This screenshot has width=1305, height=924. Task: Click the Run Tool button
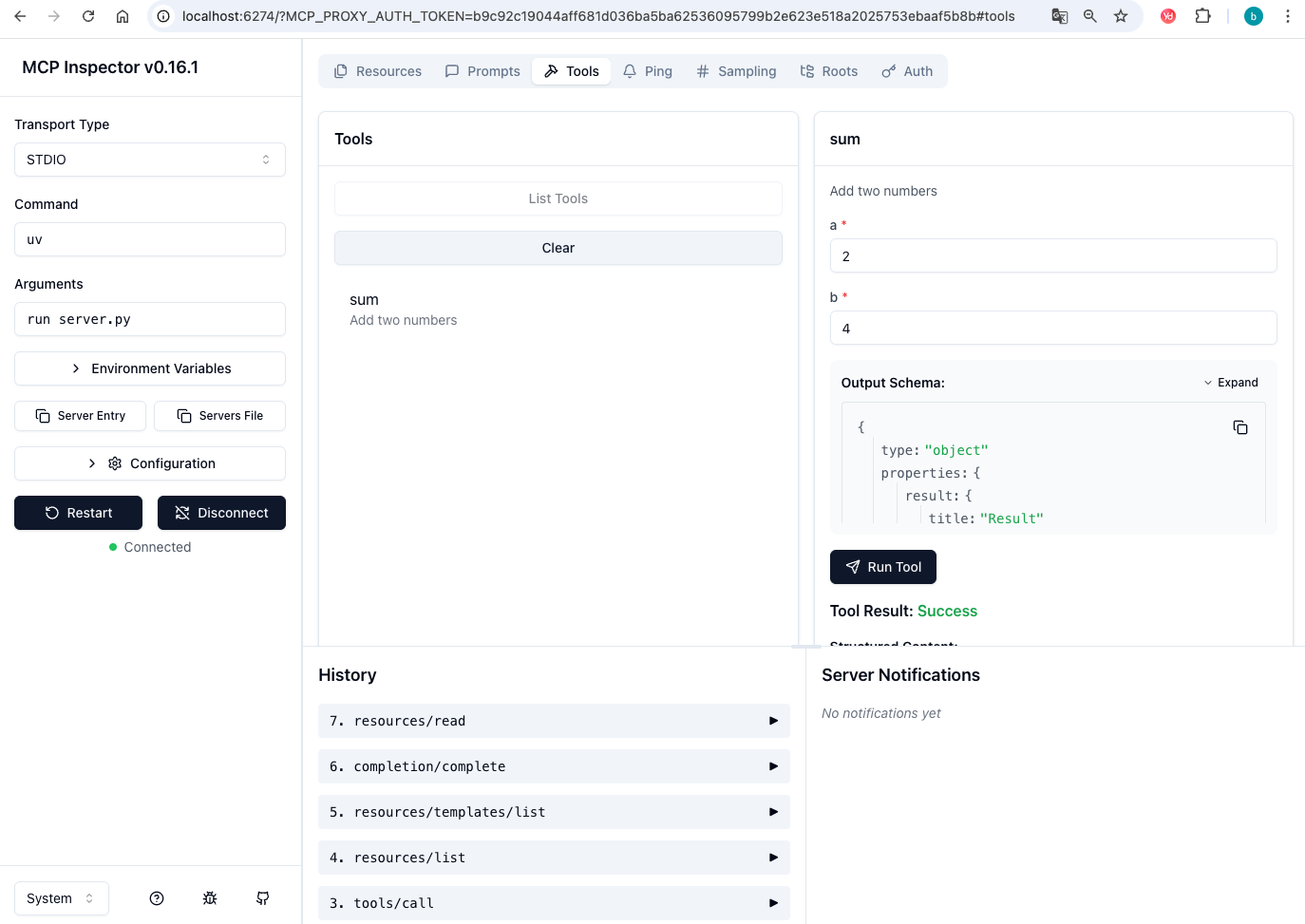(x=882, y=567)
